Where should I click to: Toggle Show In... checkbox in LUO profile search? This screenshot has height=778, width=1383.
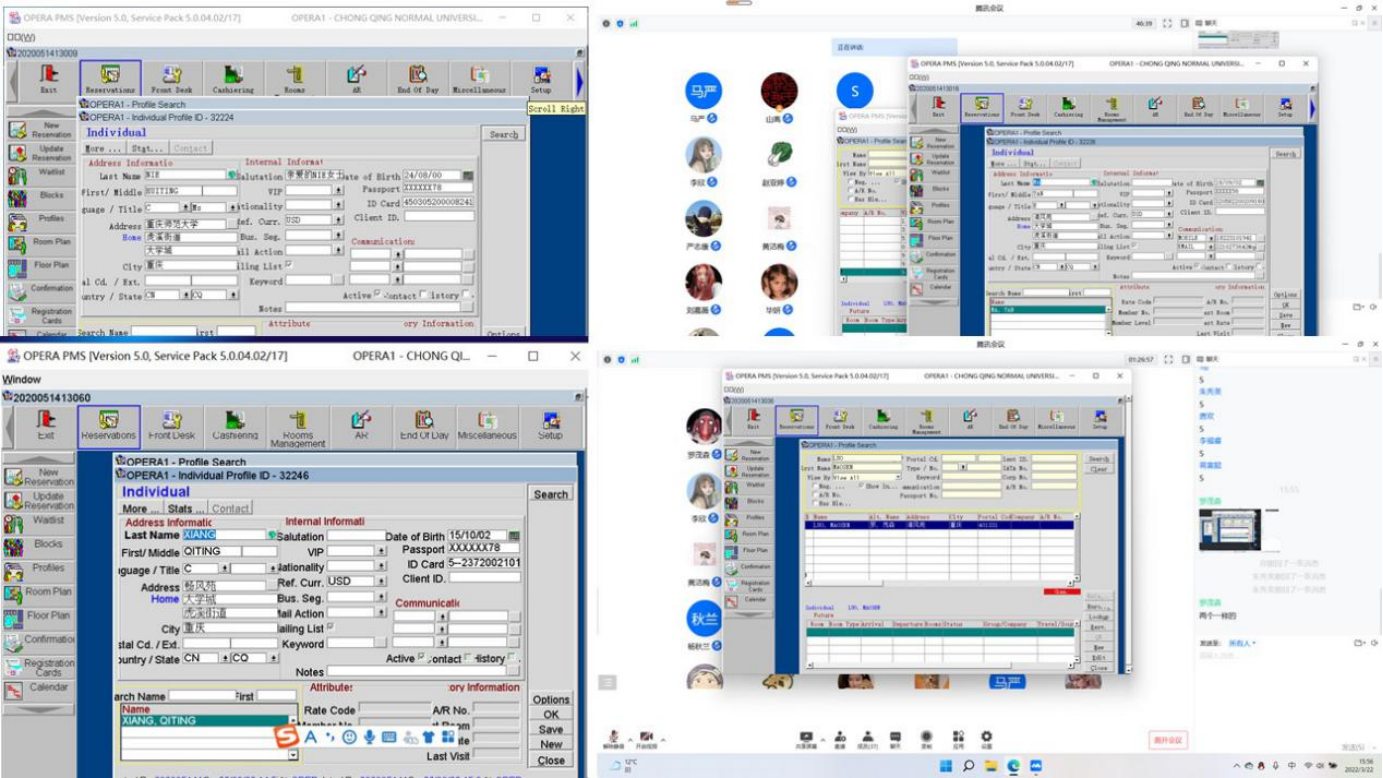(x=862, y=486)
